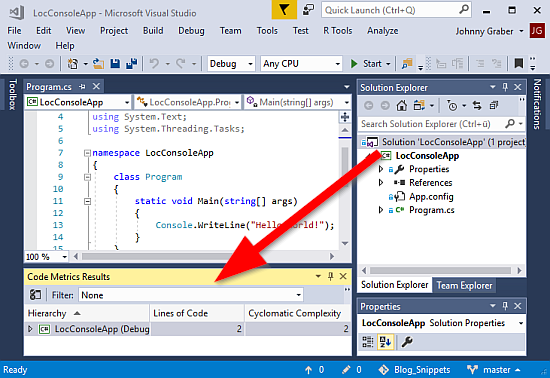Click Solution Explorer Pending Changes Filter icon
Image resolution: width=550 pixels, height=378 pixels.
452,106
